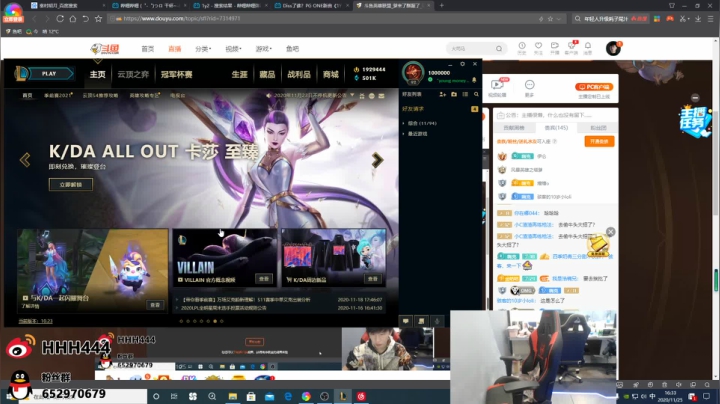Image resolution: width=720 pixels, height=404 pixels.
Task: Switch to the 冠军杯赛 tab in the League client
Action: click(177, 74)
